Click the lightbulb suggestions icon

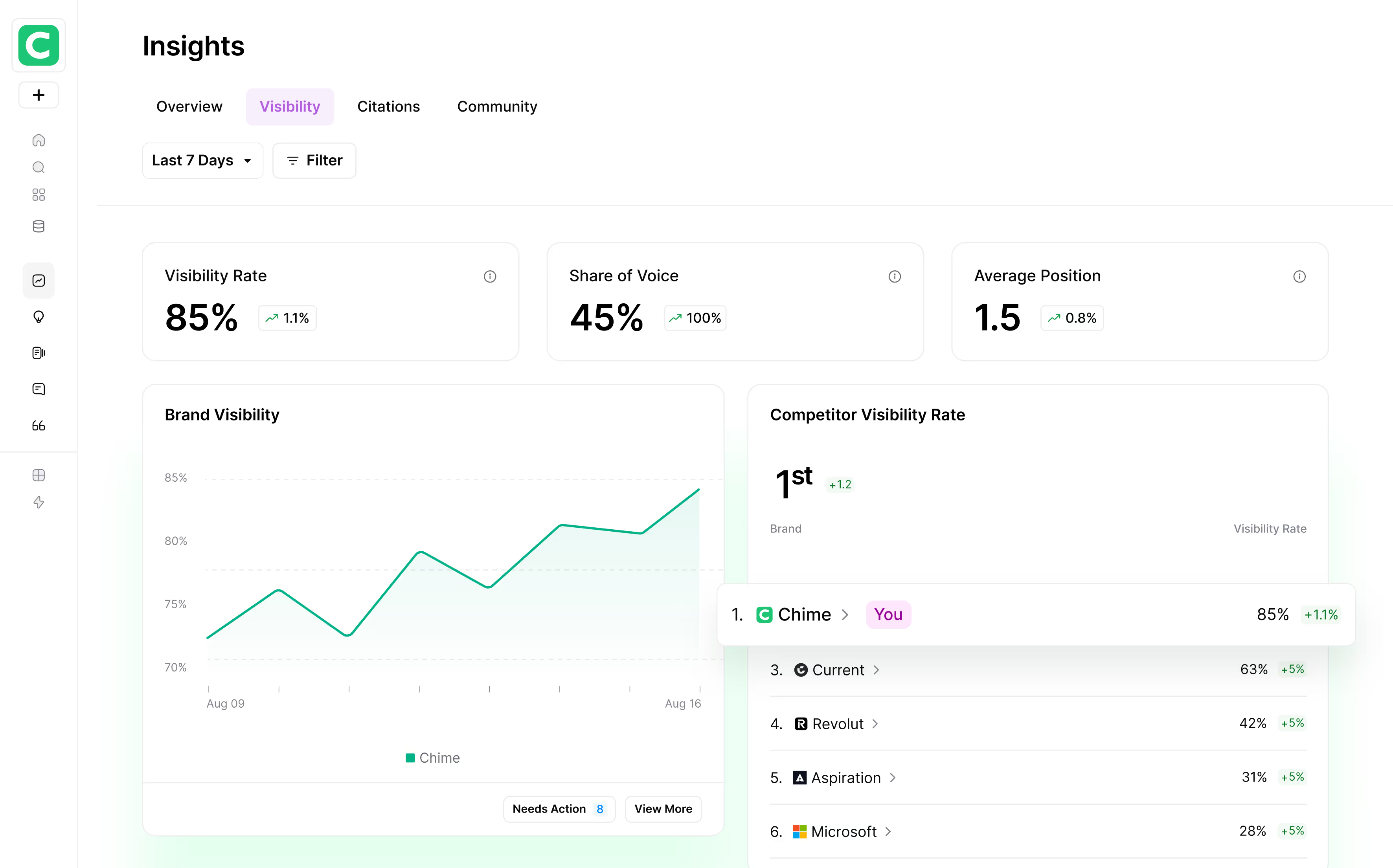tap(39, 317)
